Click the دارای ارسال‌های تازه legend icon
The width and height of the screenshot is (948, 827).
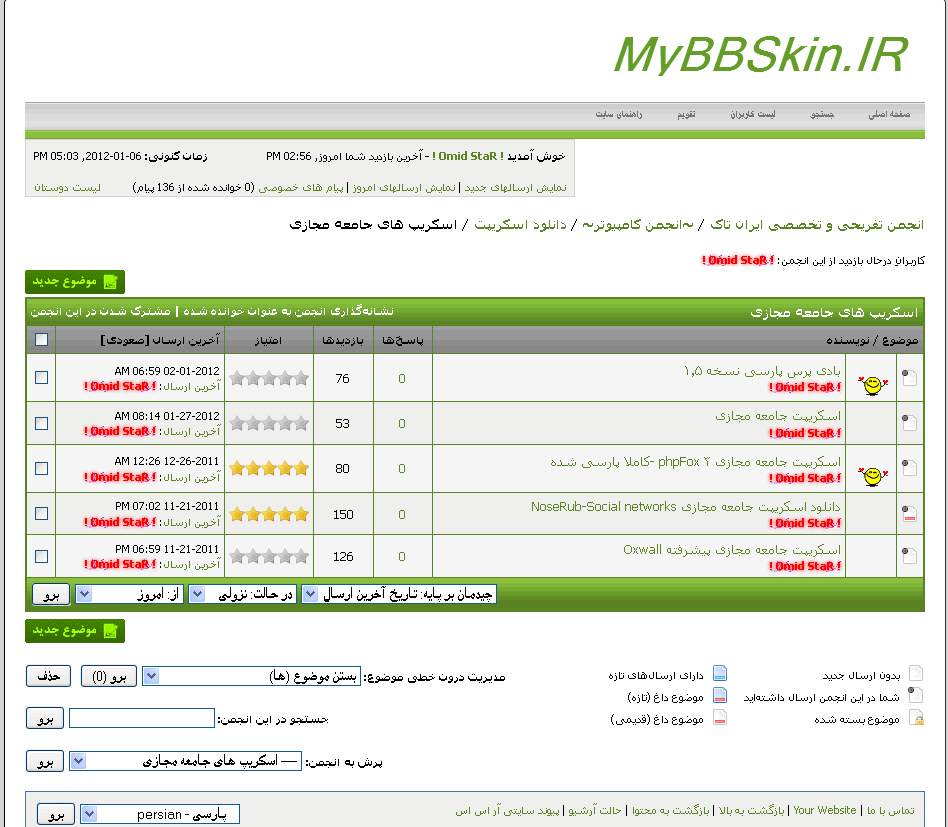click(x=719, y=674)
